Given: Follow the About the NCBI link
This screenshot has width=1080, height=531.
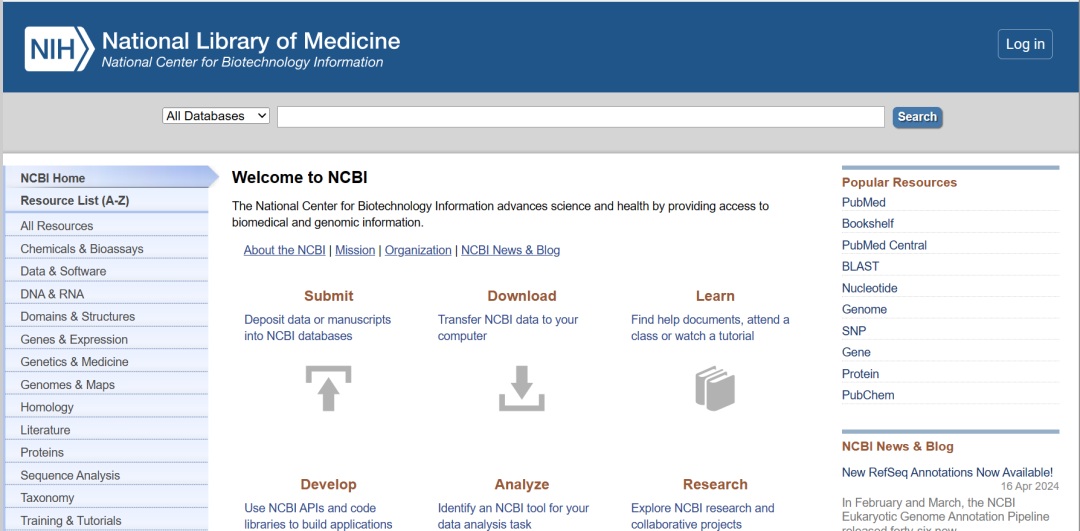Looking at the screenshot, I should point(284,250).
